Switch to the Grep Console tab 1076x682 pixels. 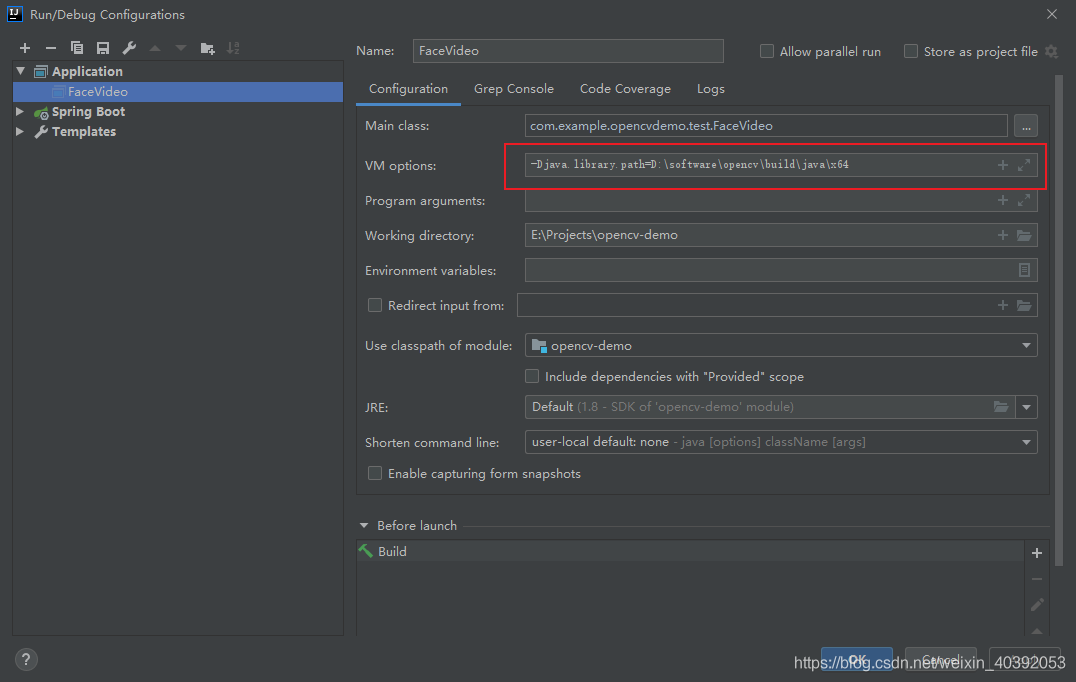(513, 89)
